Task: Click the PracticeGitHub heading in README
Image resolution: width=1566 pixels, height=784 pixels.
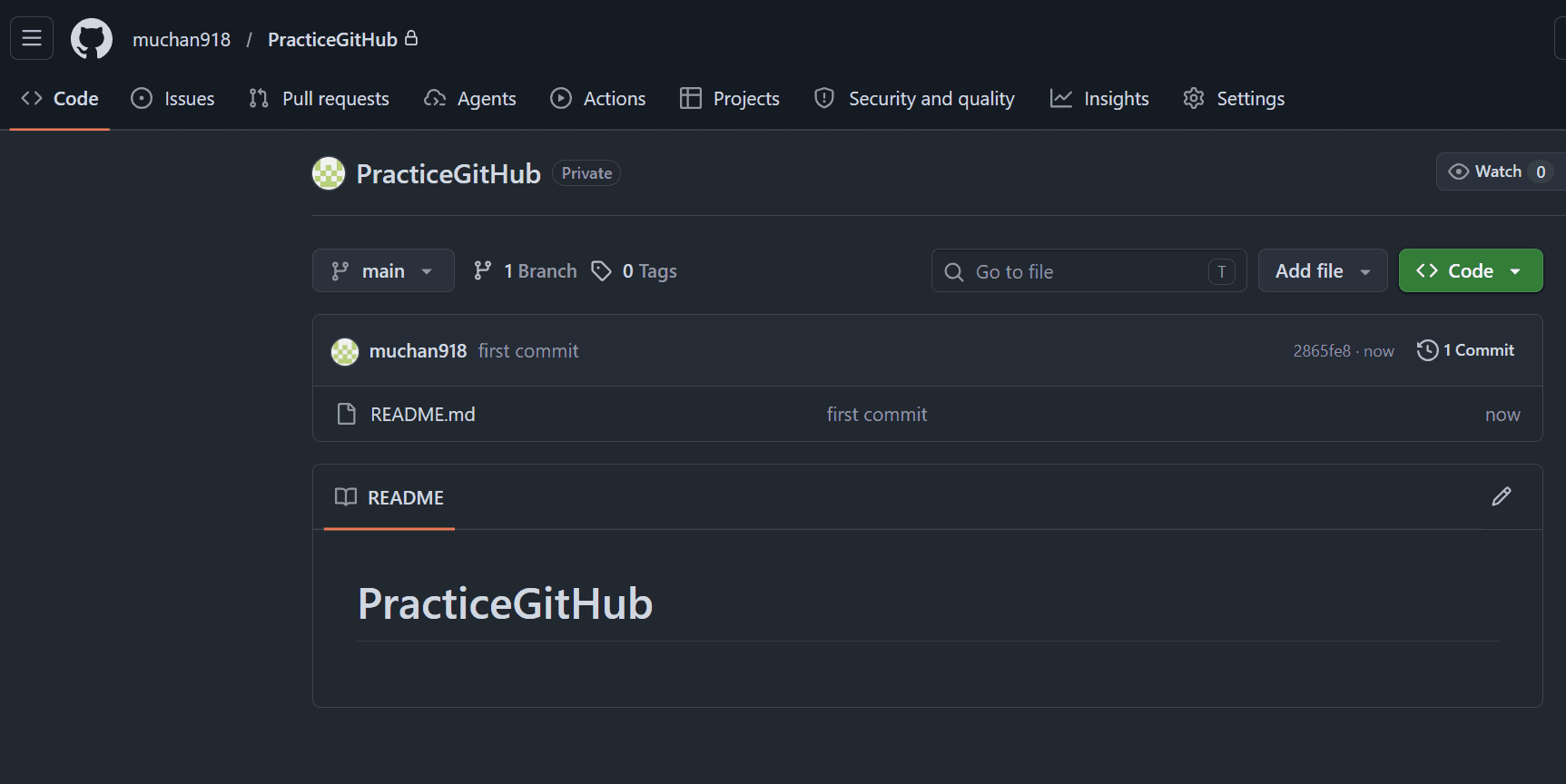Action: (506, 603)
